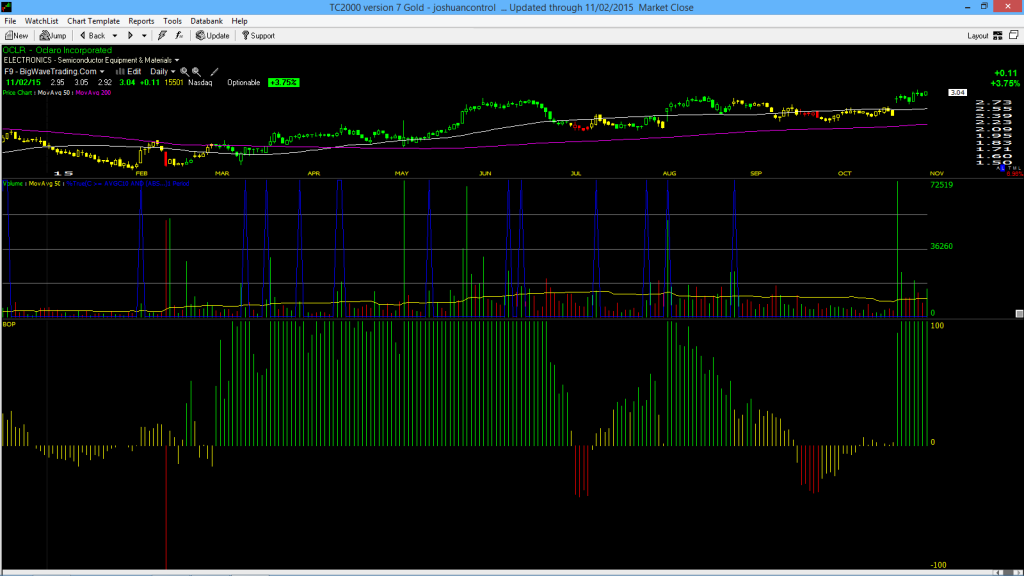Click the Layout label
Screen dimensions: 1024x576
pos(978,36)
